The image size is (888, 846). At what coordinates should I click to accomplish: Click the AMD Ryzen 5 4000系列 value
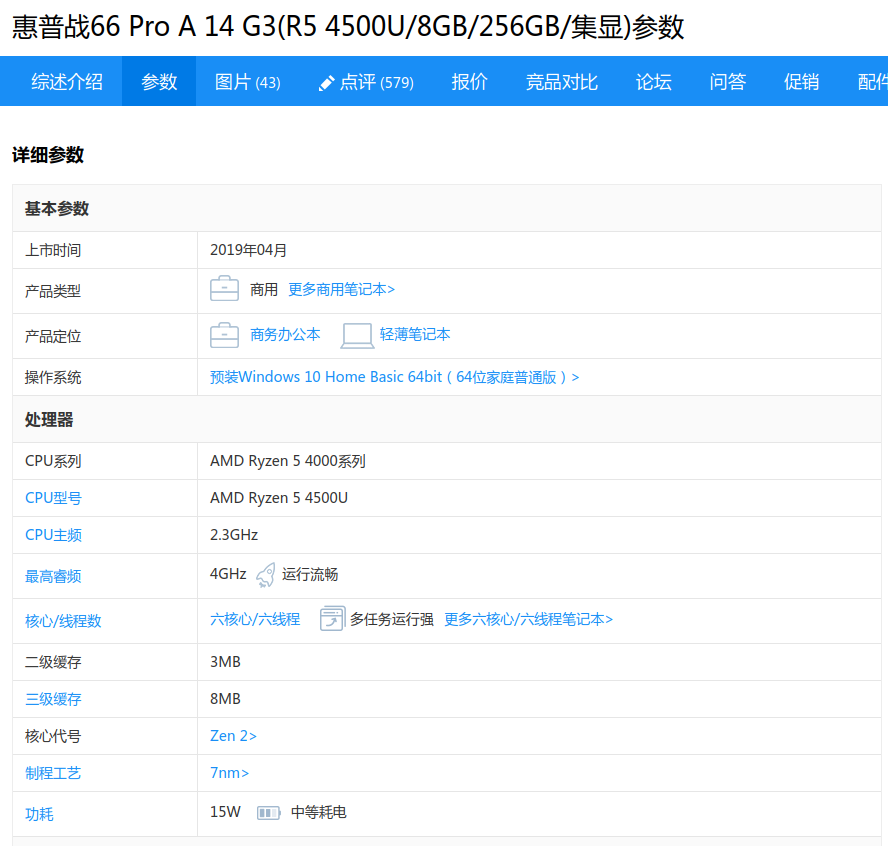tap(288, 461)
